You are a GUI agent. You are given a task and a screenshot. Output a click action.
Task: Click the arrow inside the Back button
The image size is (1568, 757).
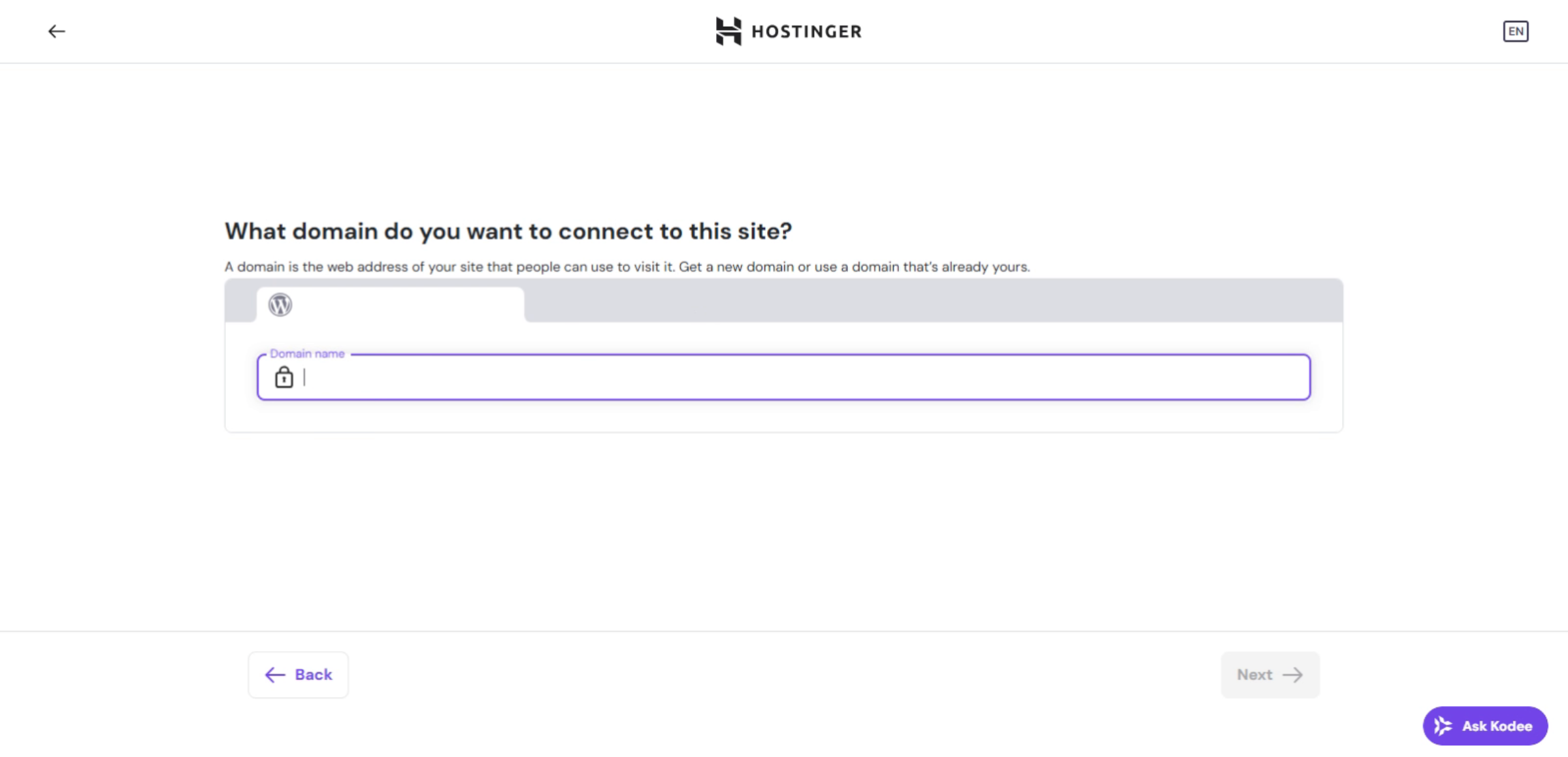tap(274, 675)
